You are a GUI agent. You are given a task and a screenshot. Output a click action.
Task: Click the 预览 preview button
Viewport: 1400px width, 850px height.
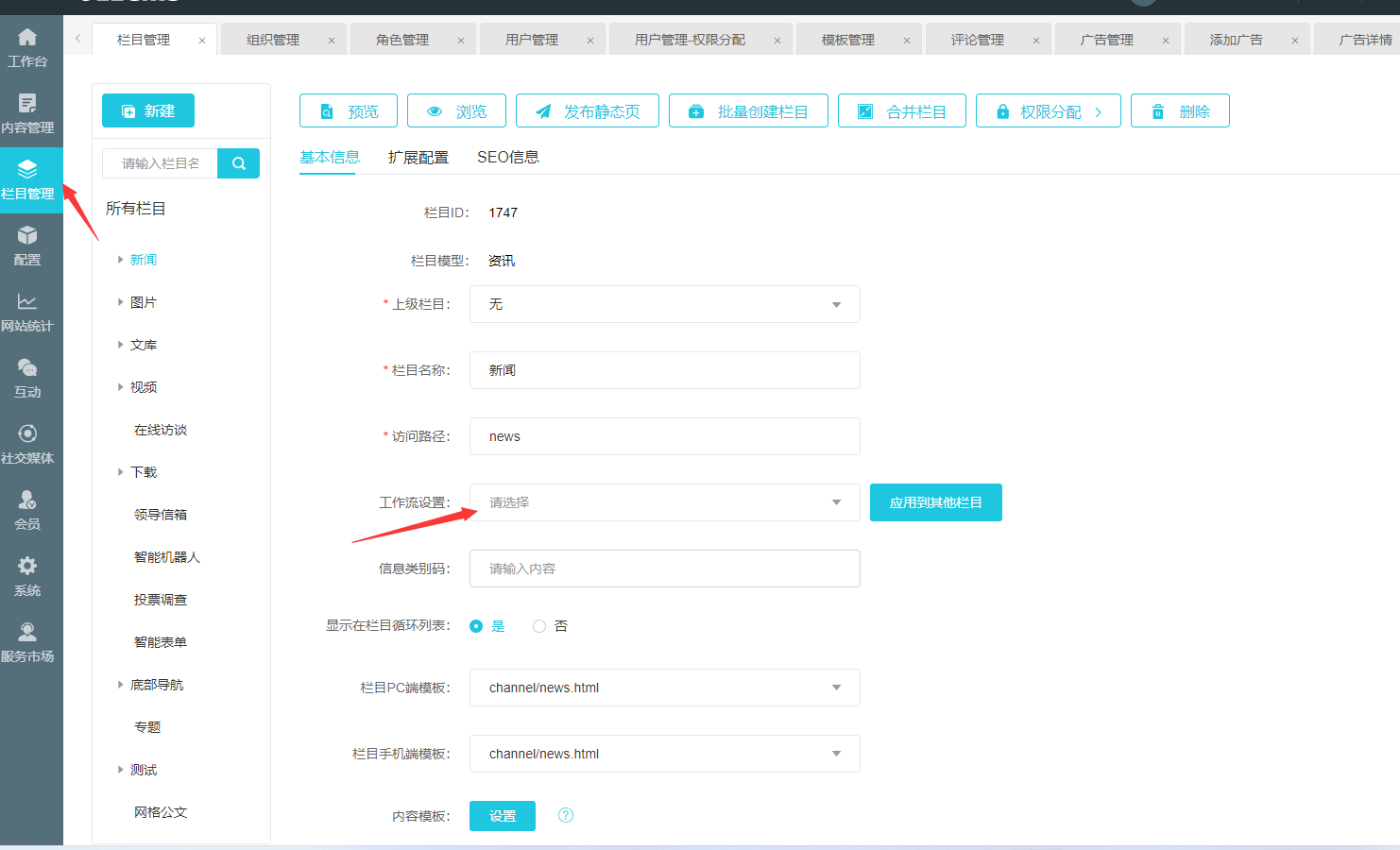(349, 110)
